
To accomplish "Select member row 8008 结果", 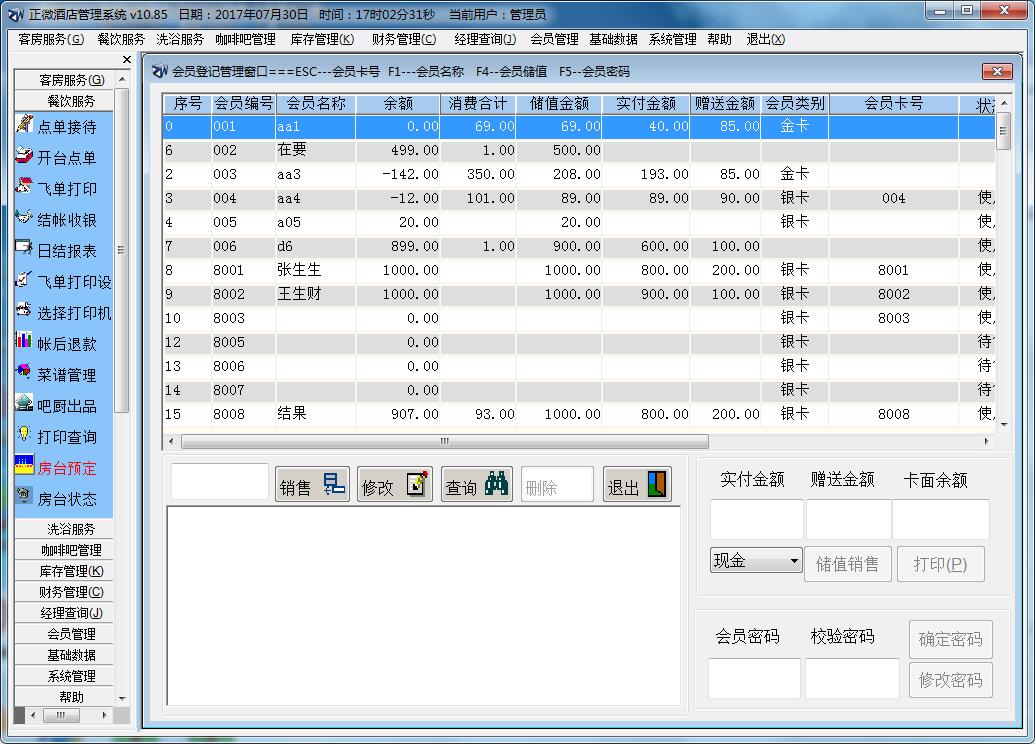I will [579, 414].
